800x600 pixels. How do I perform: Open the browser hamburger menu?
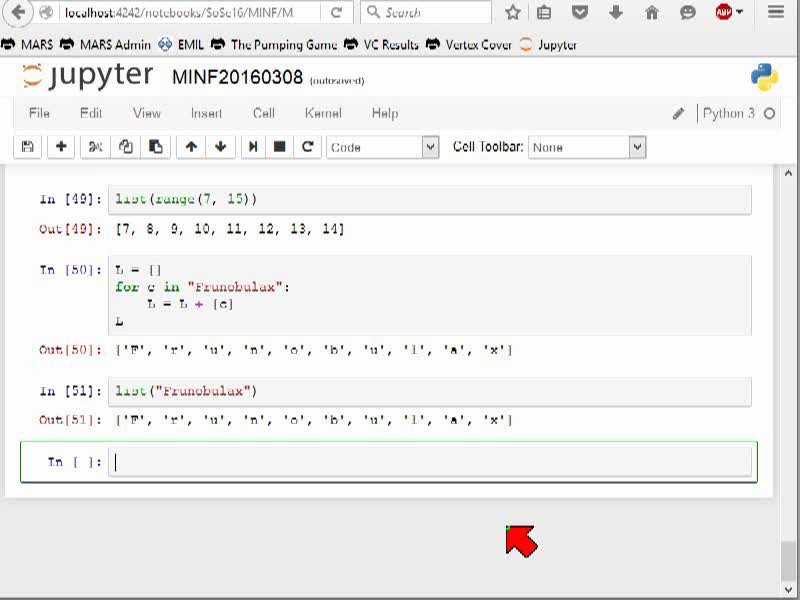(776, 12)
